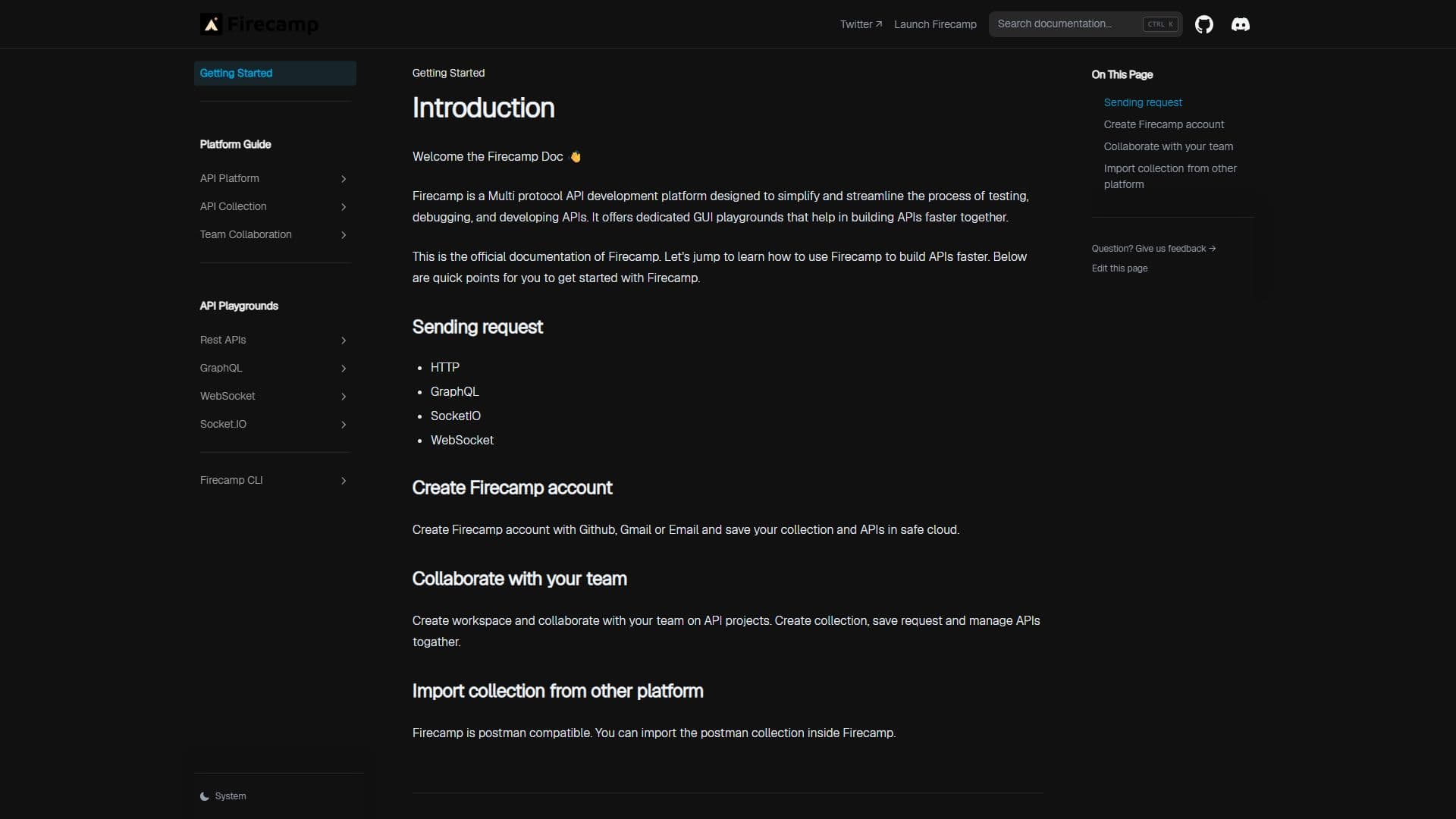The image size is (1456, 819).
Task: Click the Firecamp wordmark in header
Action: (x=273, y=24)
